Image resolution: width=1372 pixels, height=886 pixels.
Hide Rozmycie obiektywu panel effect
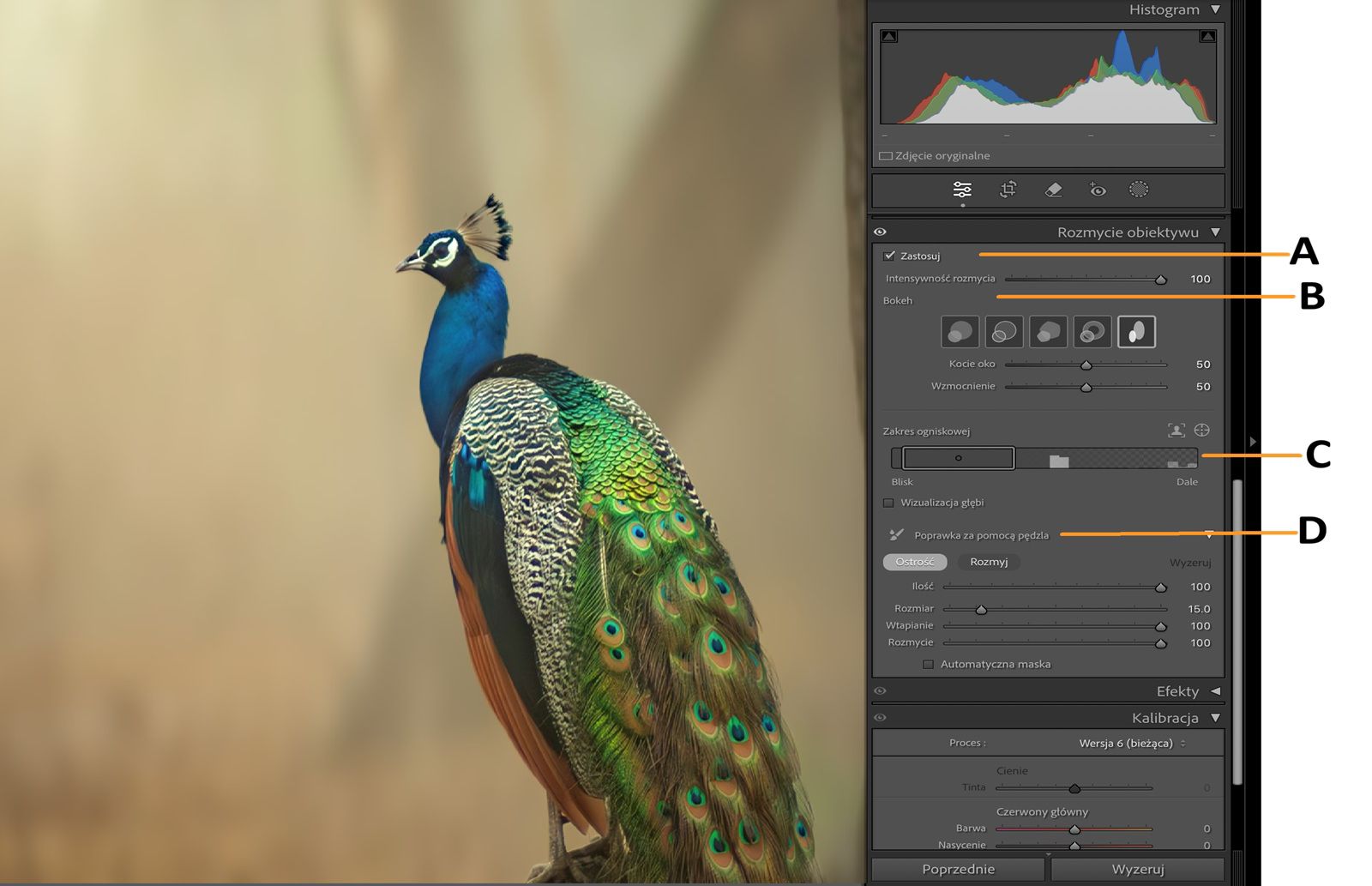[x=880, y=232]
